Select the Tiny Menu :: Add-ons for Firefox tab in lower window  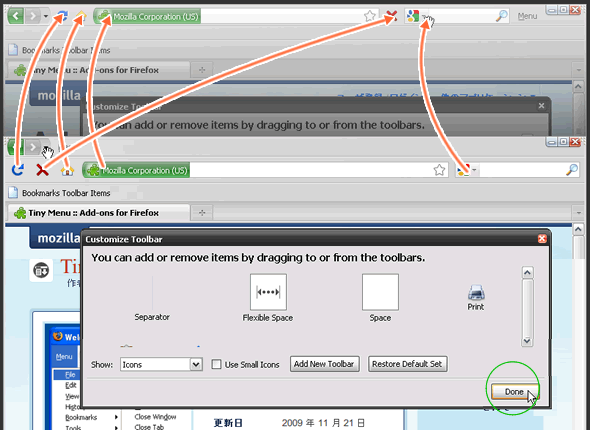coord(99,213)
